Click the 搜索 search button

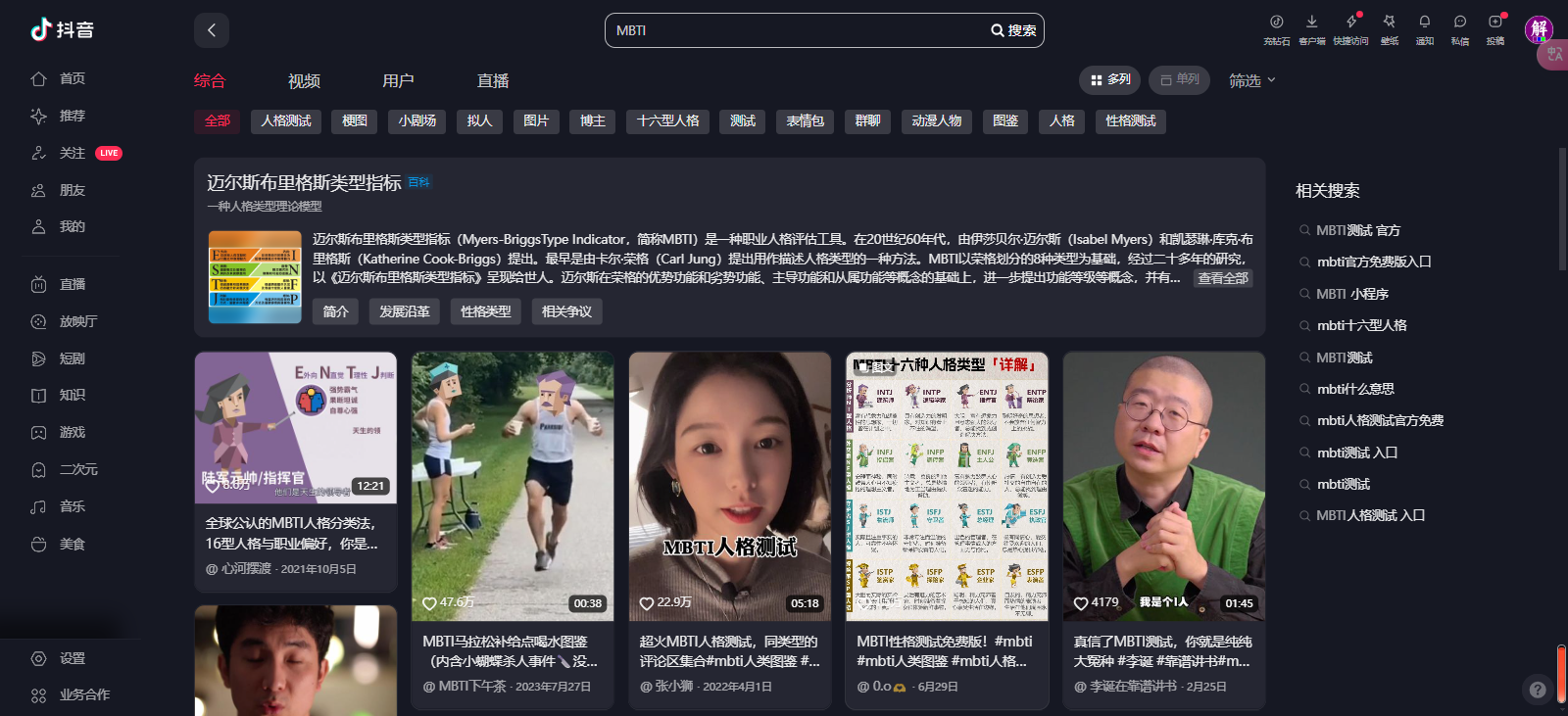[1013, 30]
